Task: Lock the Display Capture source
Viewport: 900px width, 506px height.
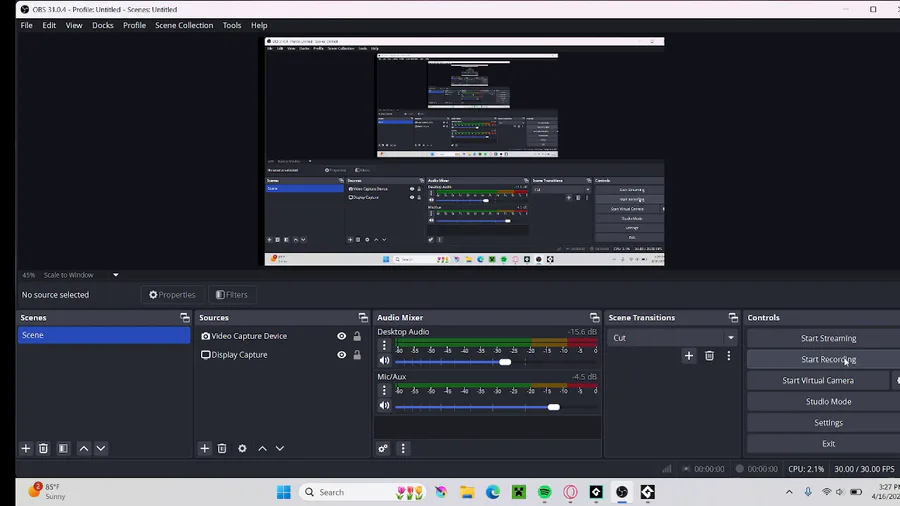Action: pos(357,355)
